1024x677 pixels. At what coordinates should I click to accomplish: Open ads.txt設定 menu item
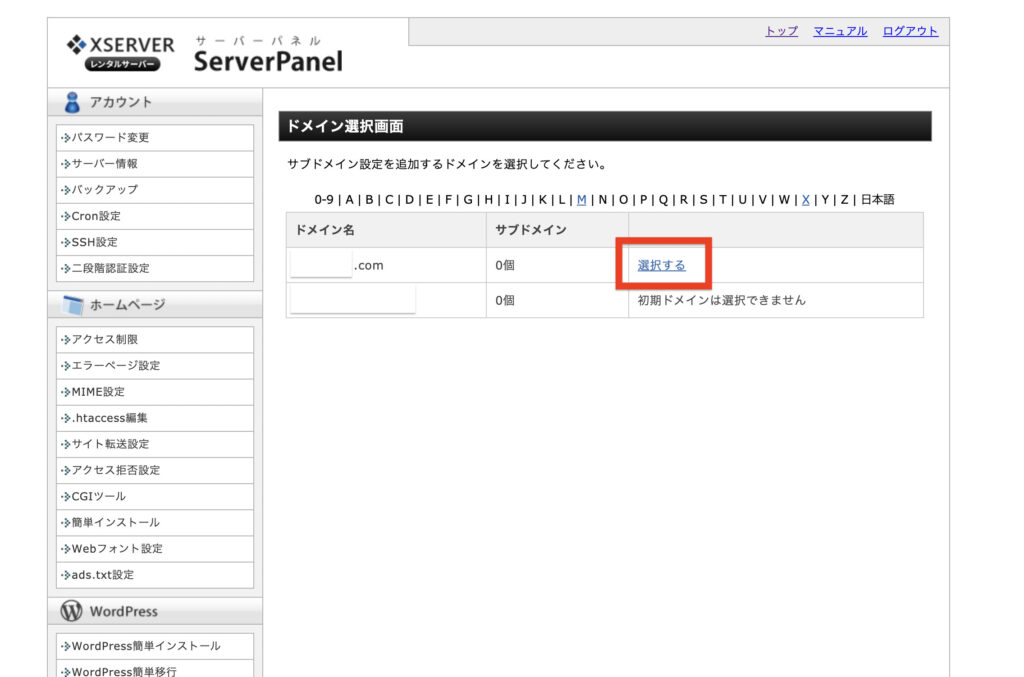(155, 575)
